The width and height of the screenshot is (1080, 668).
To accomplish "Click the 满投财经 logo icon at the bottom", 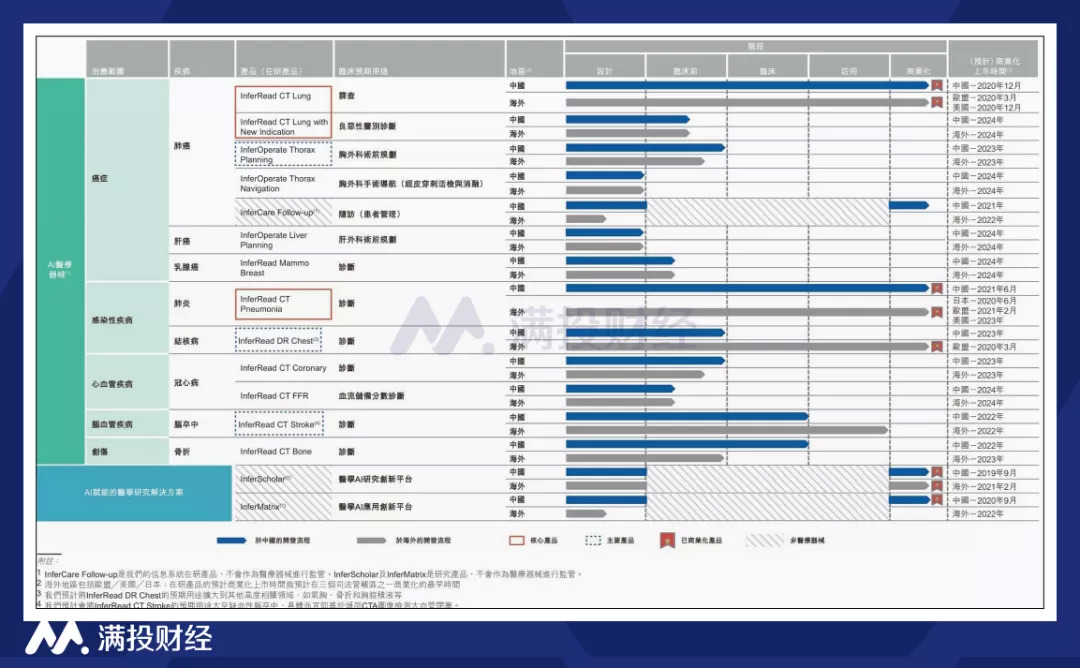I will [56, 638].
